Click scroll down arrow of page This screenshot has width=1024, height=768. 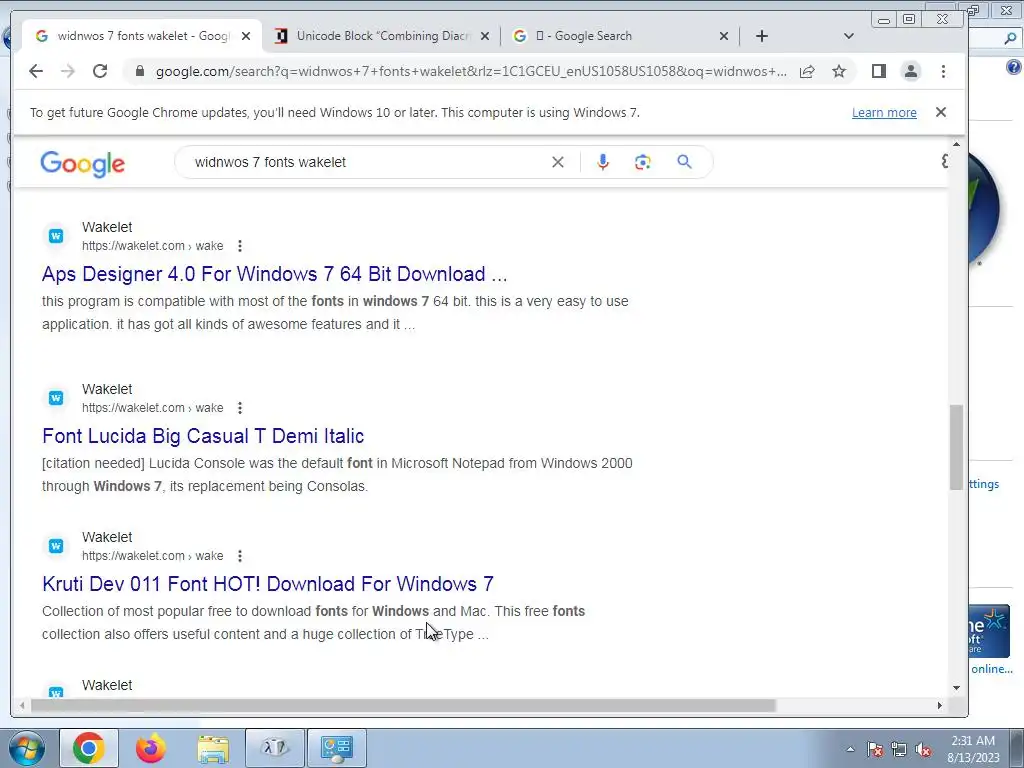click(956, 688)
